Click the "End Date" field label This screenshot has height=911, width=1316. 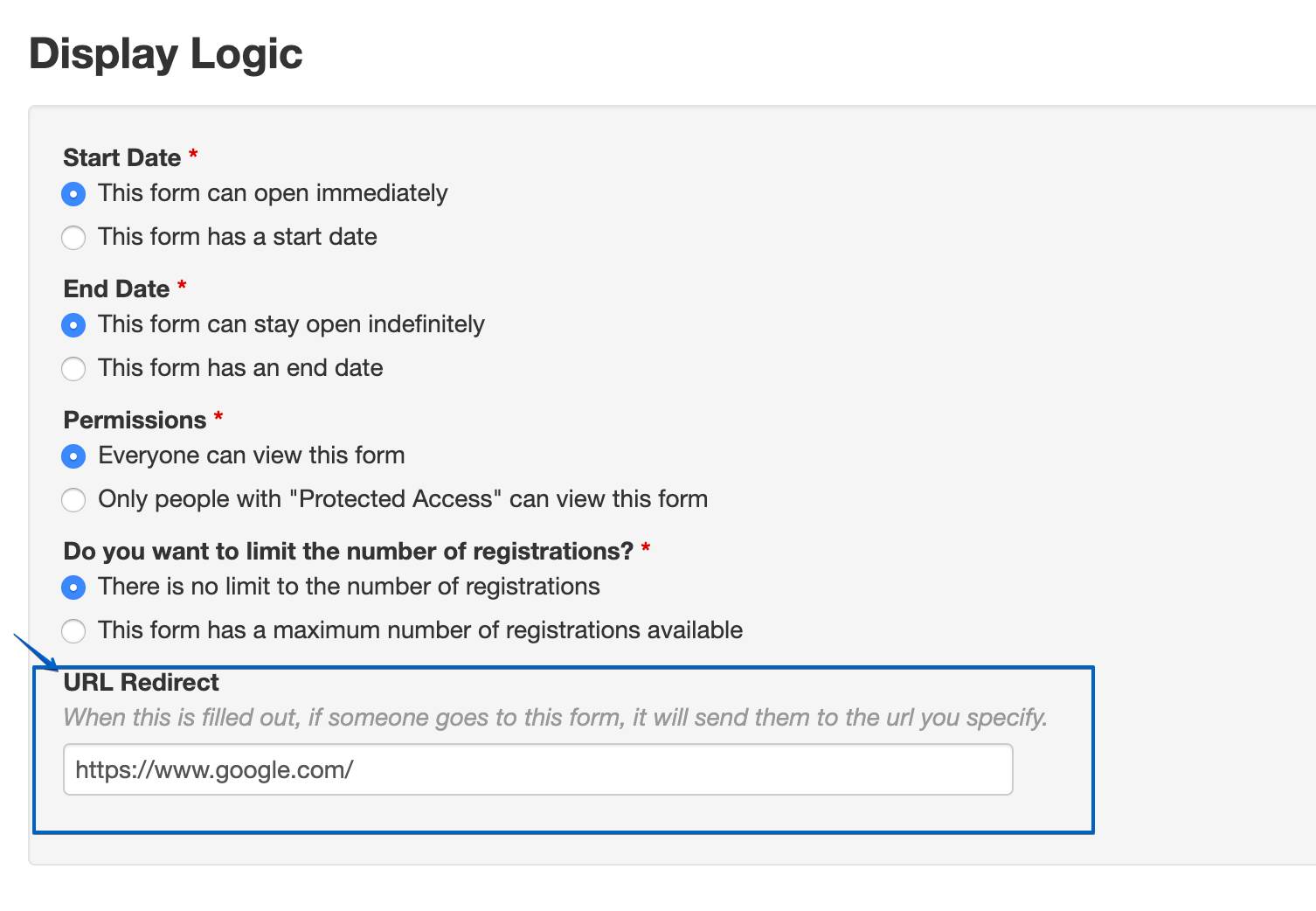click(116, 289)
